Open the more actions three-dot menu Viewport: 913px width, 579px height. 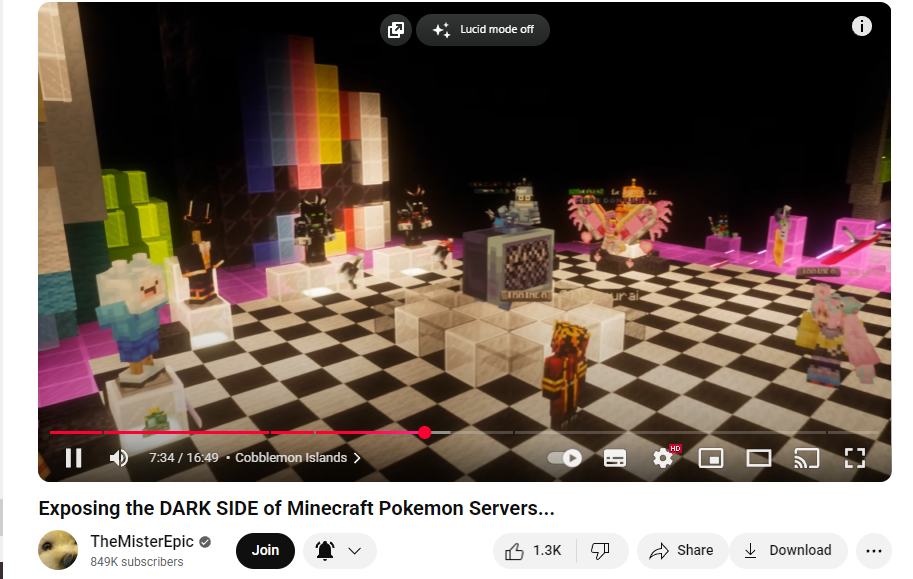coord(873,550)
